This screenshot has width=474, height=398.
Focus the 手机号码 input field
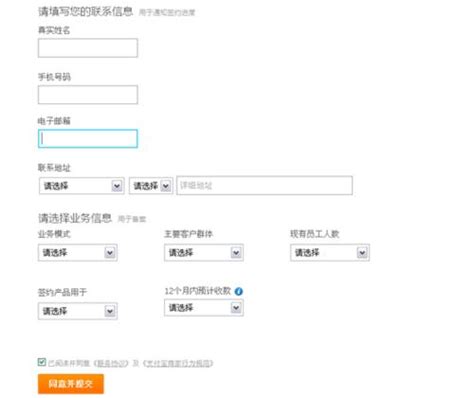coord(88,95)
